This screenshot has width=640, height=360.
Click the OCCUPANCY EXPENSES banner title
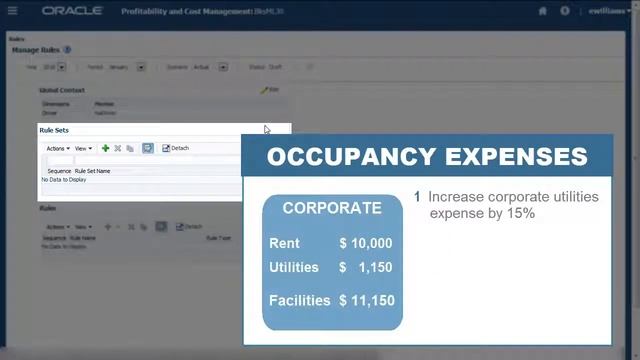pos(427,156)
